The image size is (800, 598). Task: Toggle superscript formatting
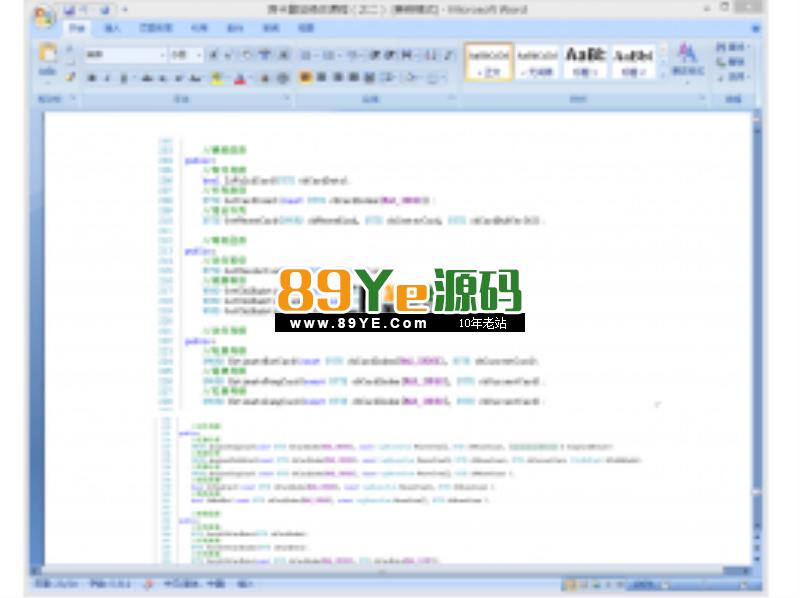click(179, 78)
